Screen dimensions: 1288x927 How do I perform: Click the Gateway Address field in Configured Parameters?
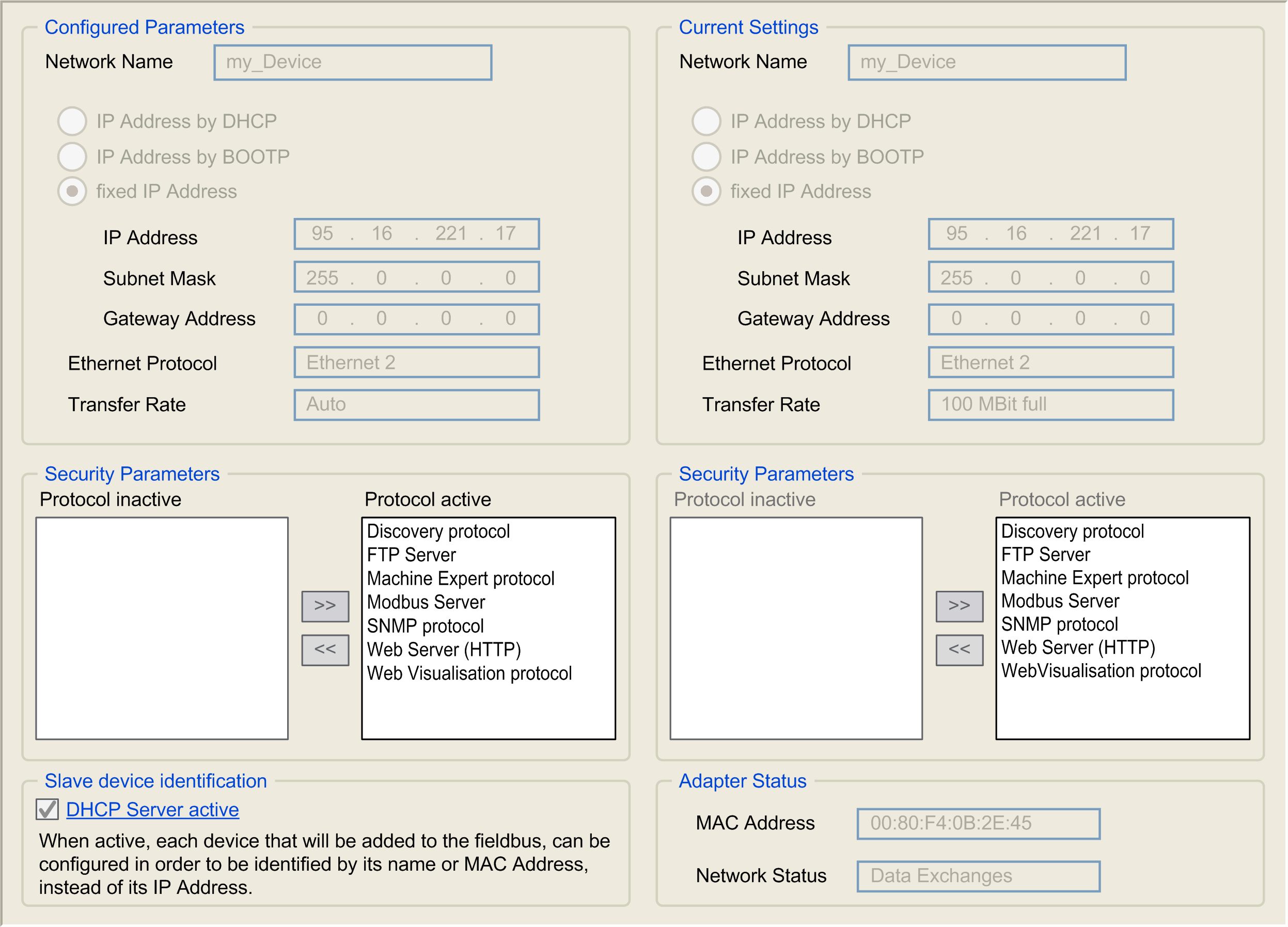click(416, 319)
